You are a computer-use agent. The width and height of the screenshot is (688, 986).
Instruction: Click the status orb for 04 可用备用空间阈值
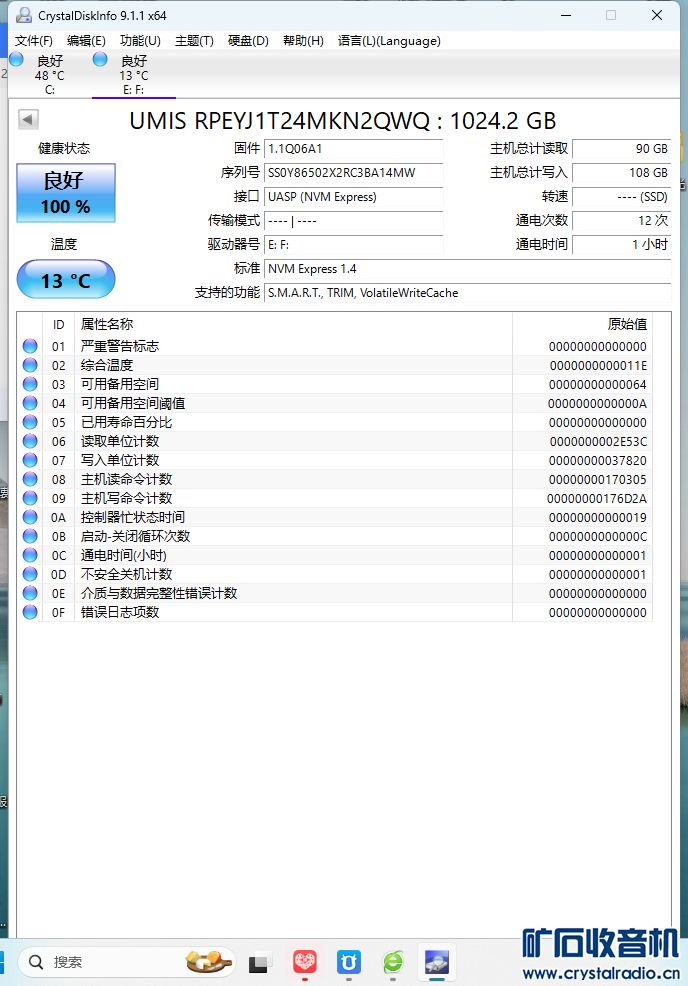30,402
